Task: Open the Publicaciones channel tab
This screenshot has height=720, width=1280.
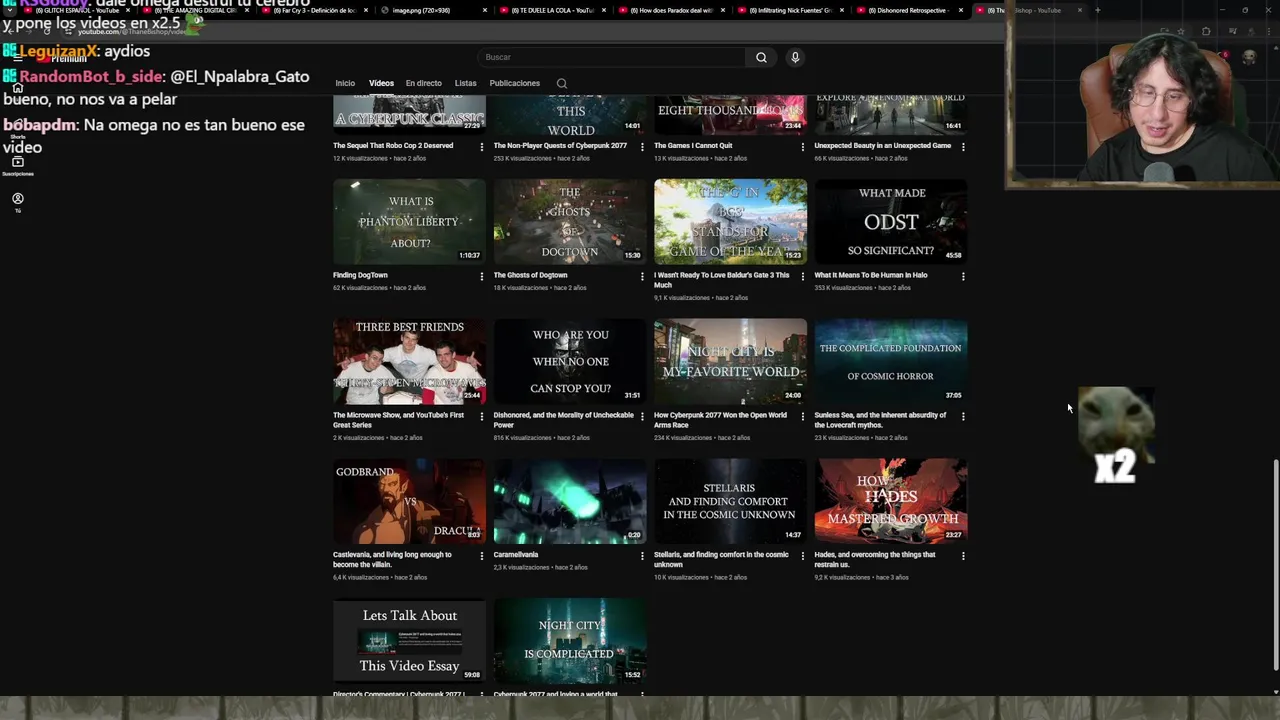Action: click(x=514, y=83)
